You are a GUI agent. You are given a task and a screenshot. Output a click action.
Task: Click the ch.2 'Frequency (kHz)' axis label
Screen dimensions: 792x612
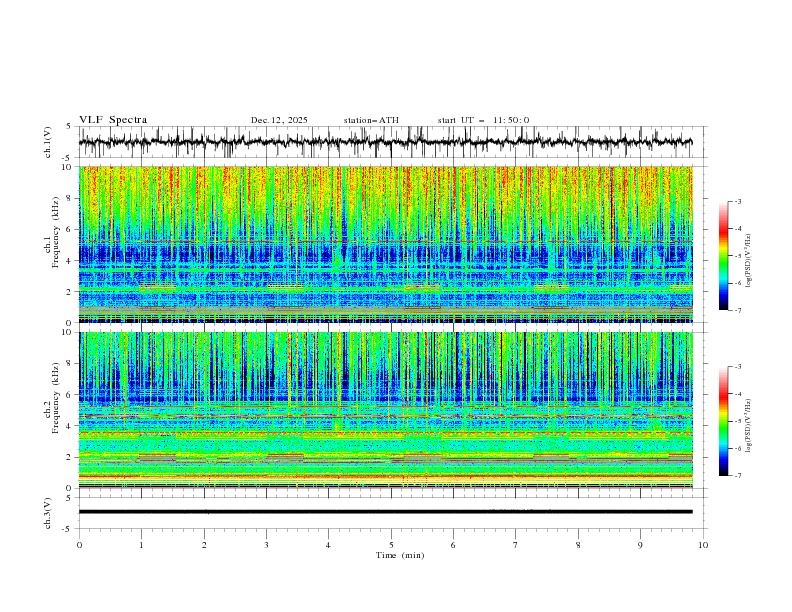(x=56, y=398)
